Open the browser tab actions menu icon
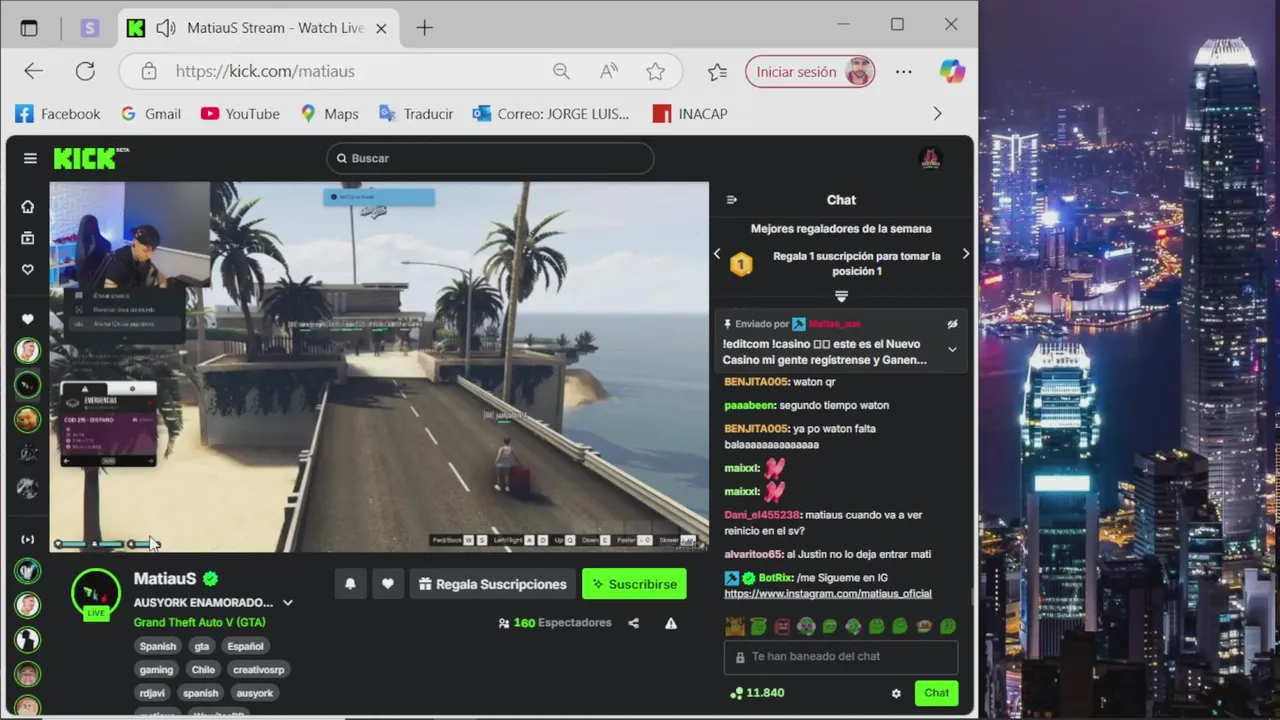The height and width of the screenshot is (720, 1280). (29, 28)
